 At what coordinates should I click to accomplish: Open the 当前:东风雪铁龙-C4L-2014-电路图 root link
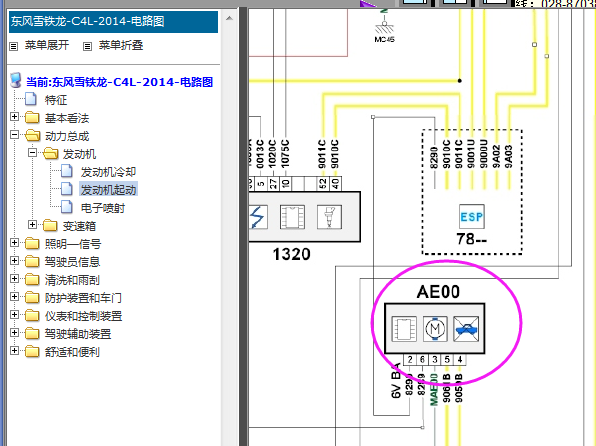(119, 82)
